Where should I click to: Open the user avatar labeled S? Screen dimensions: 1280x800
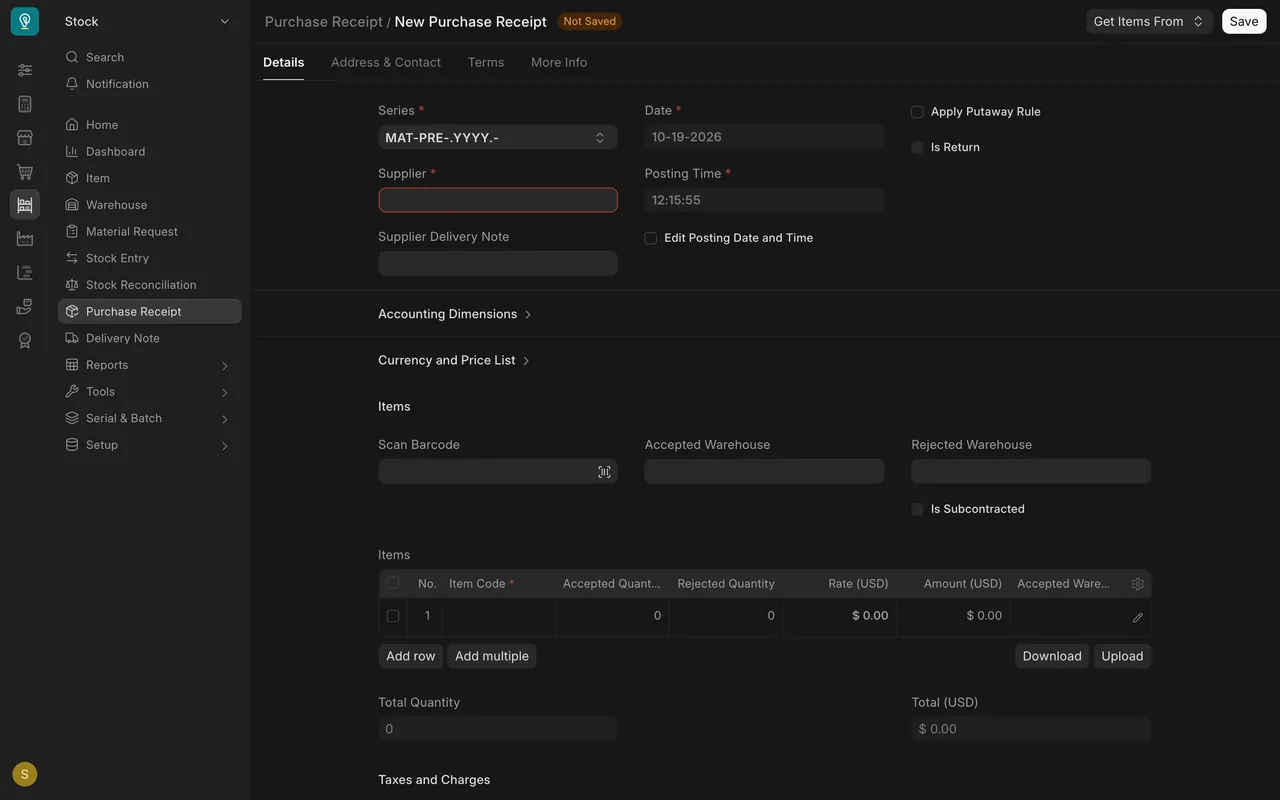pos(25,774)
